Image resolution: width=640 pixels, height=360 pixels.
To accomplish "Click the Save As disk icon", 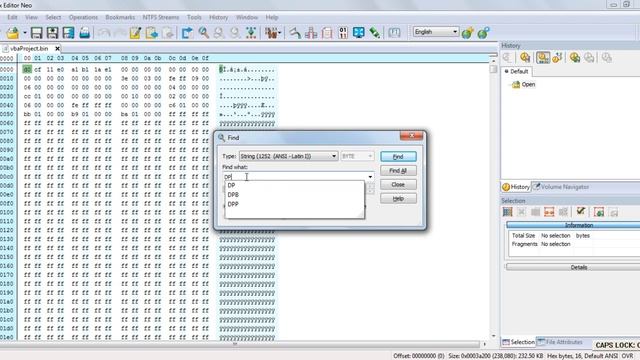I will coord(52,33).
